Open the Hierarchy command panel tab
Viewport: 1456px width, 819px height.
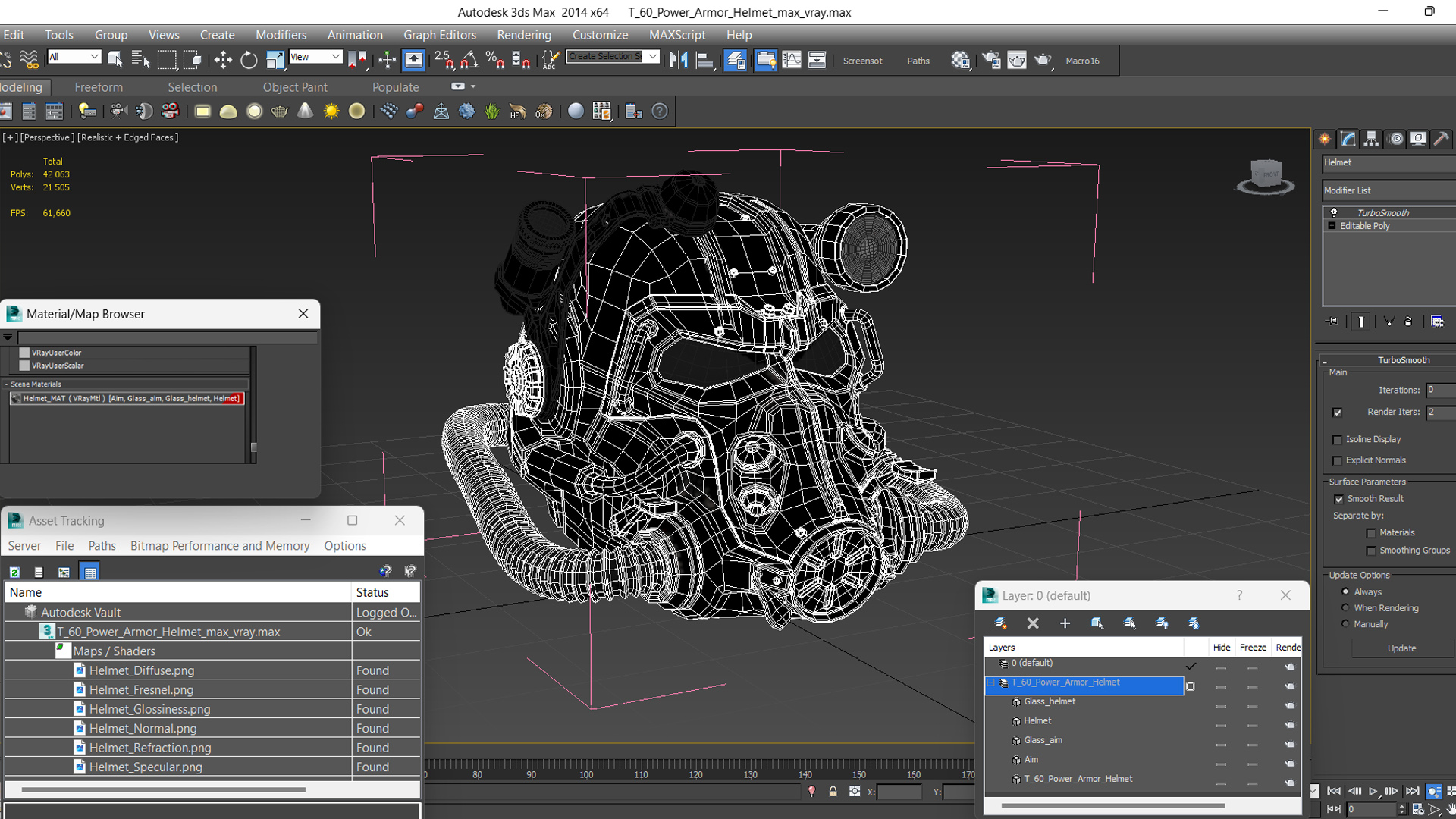(1371, 139)
